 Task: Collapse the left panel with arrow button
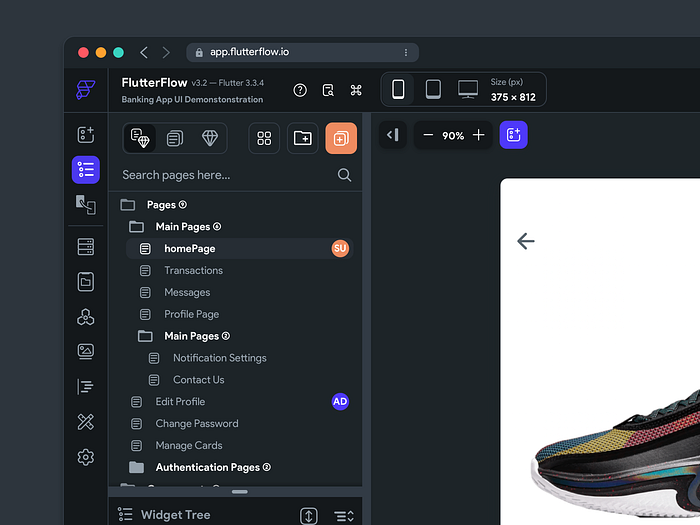tap(394, 135)
